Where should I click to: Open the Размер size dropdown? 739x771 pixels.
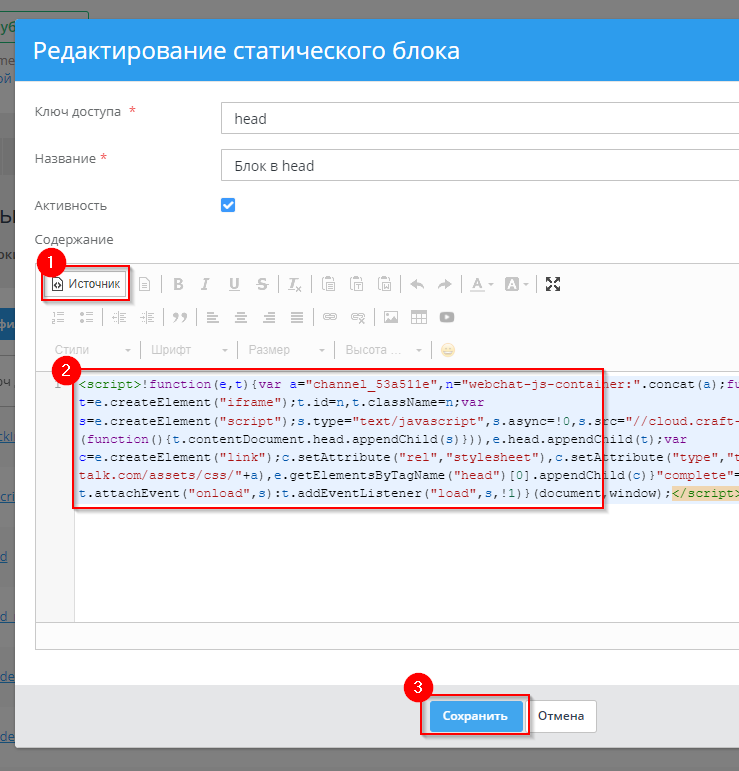tap(286, 350)
